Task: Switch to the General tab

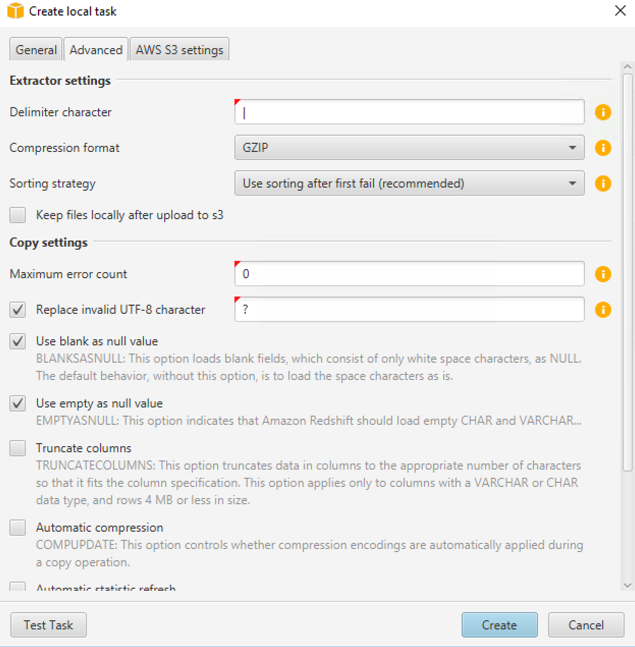Action: pyautogui.click(x=36, y=50)
